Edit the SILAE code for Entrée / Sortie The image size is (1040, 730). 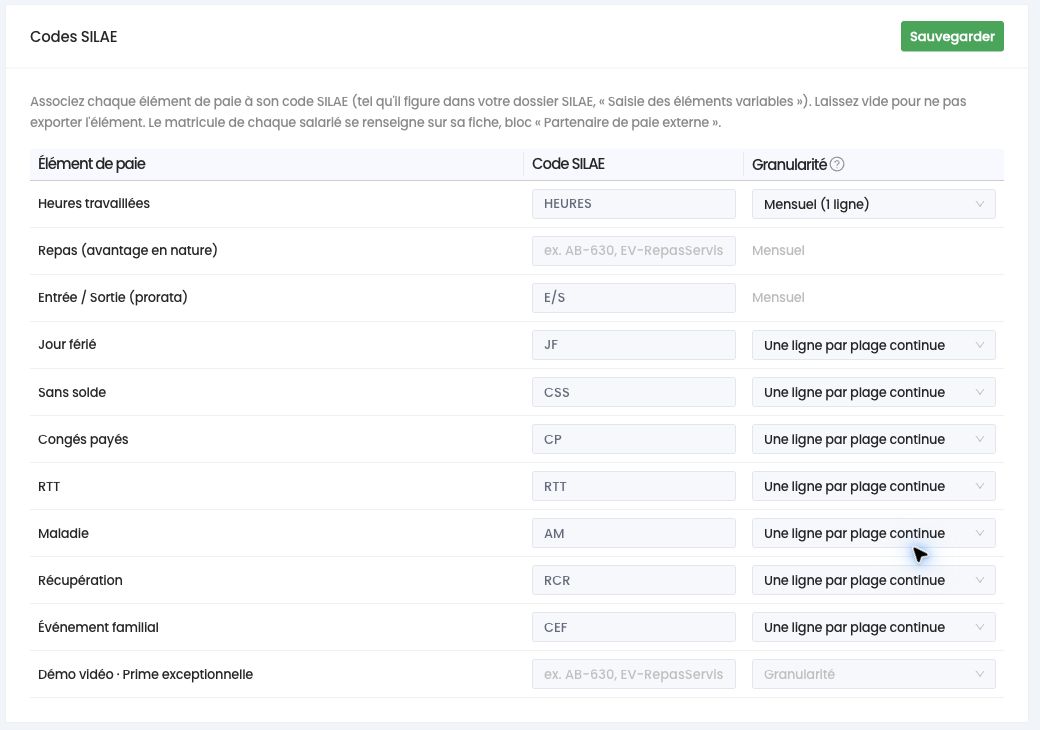click(x=633, y=298)
